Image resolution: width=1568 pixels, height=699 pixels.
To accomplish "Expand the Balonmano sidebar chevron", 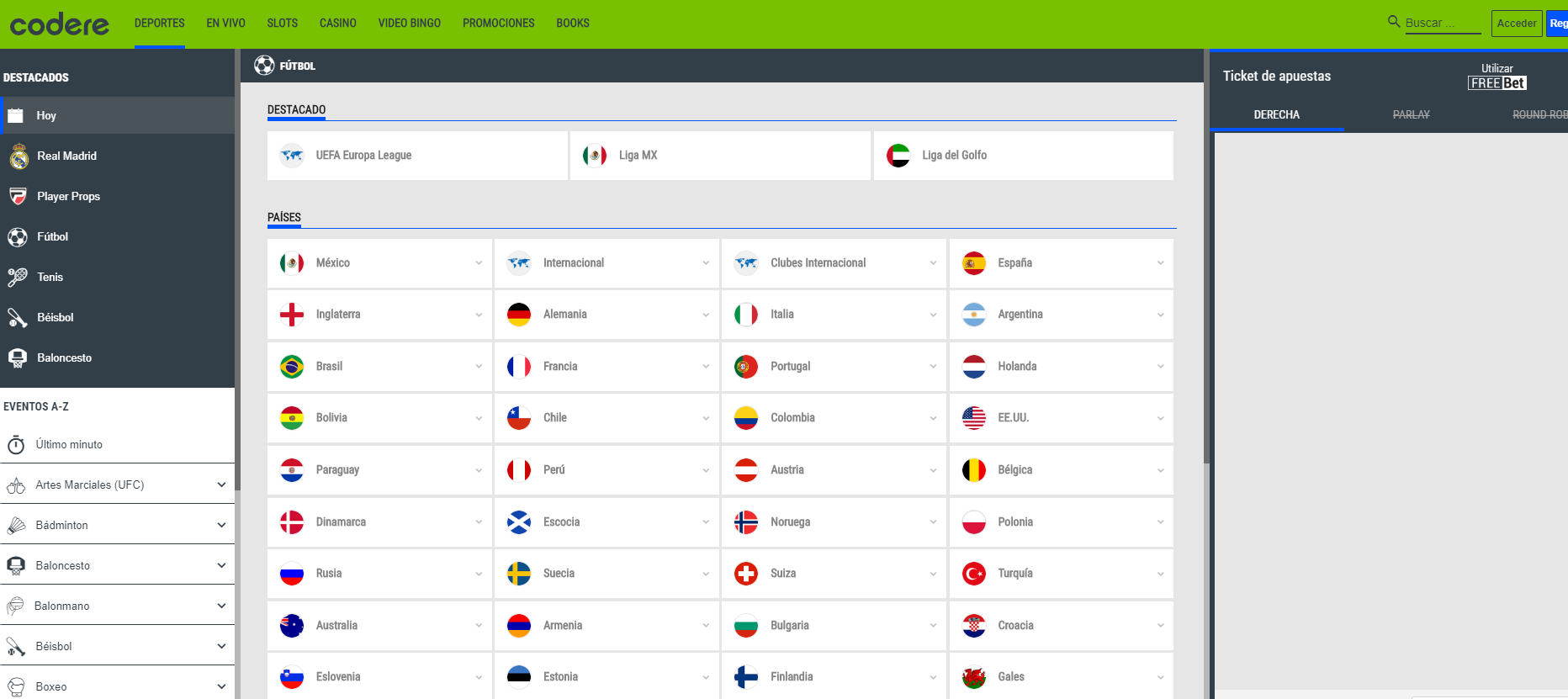I will click(x=221, y=606).
